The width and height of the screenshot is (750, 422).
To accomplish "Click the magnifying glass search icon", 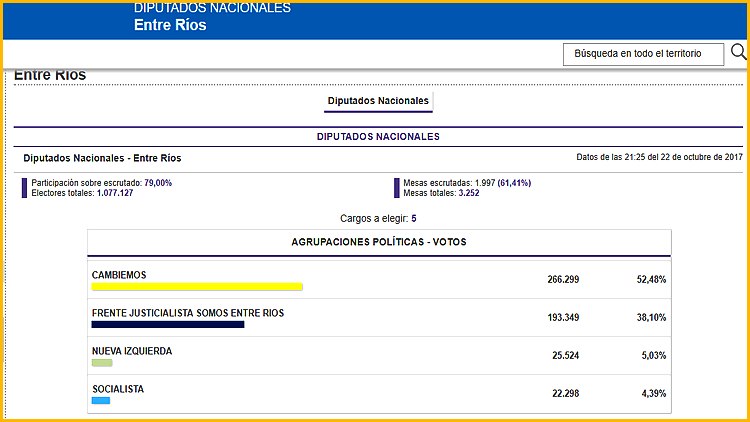I will coord(739,52).
